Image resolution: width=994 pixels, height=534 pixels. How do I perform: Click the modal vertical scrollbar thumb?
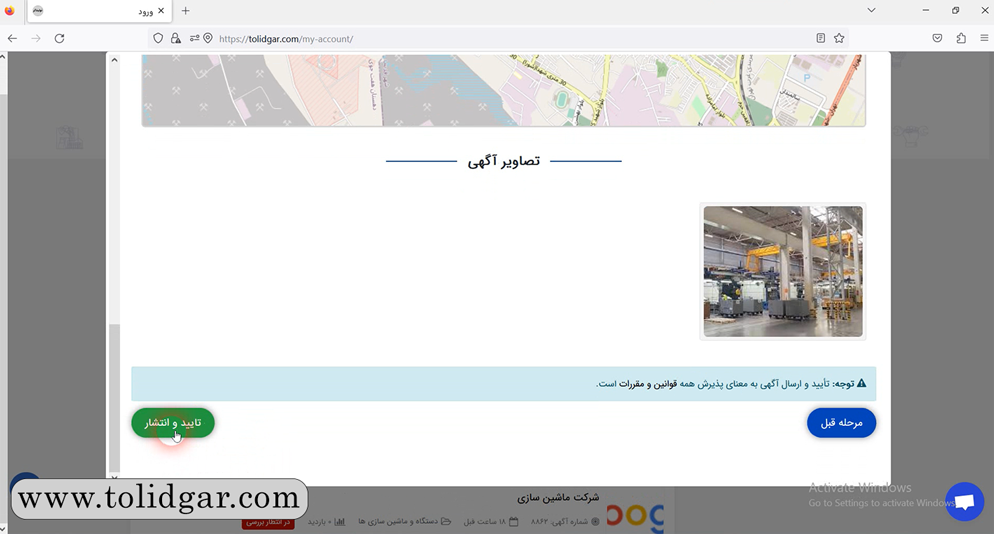click(x=114, y=398)
